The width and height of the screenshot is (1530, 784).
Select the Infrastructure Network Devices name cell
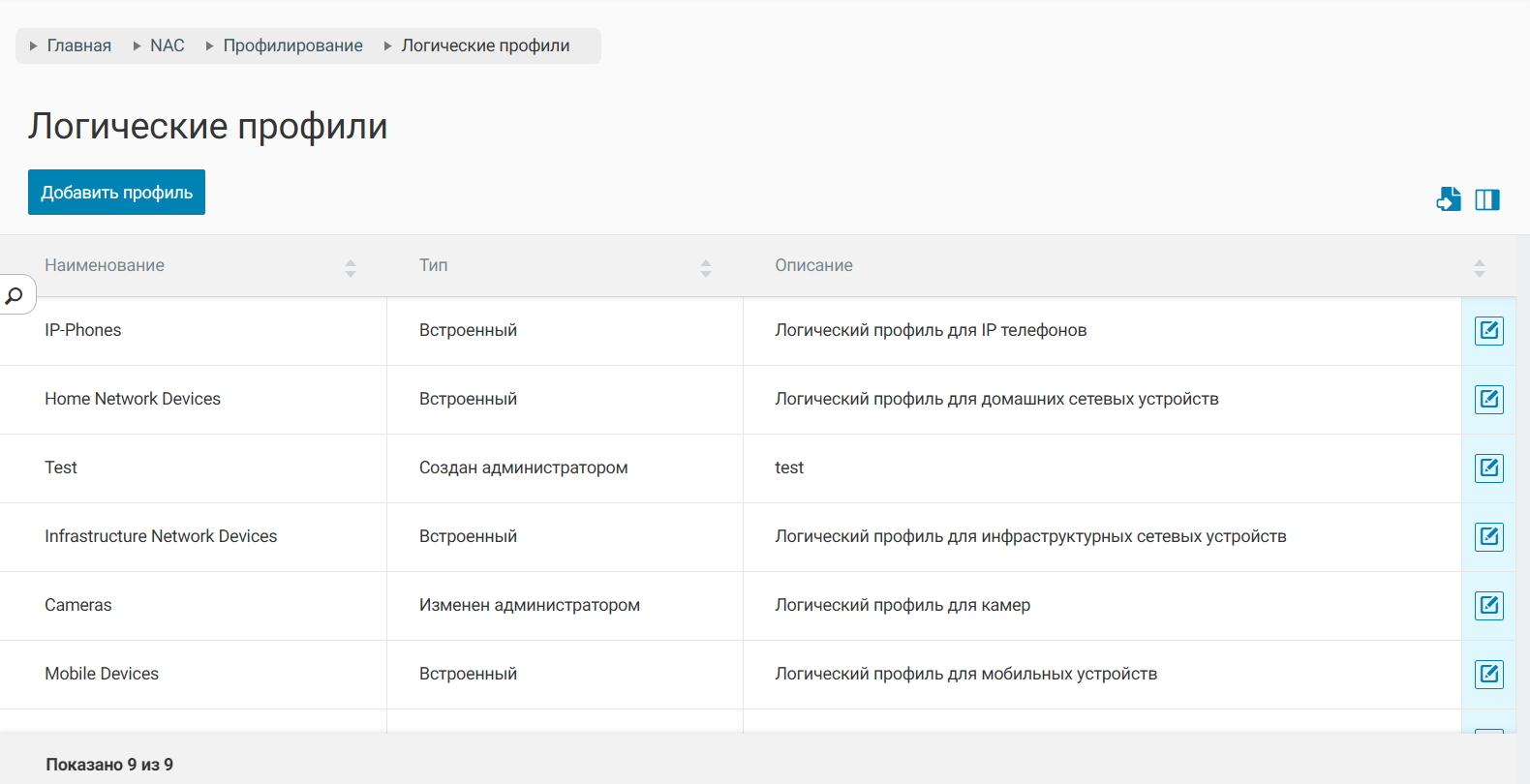pos(161,536)
